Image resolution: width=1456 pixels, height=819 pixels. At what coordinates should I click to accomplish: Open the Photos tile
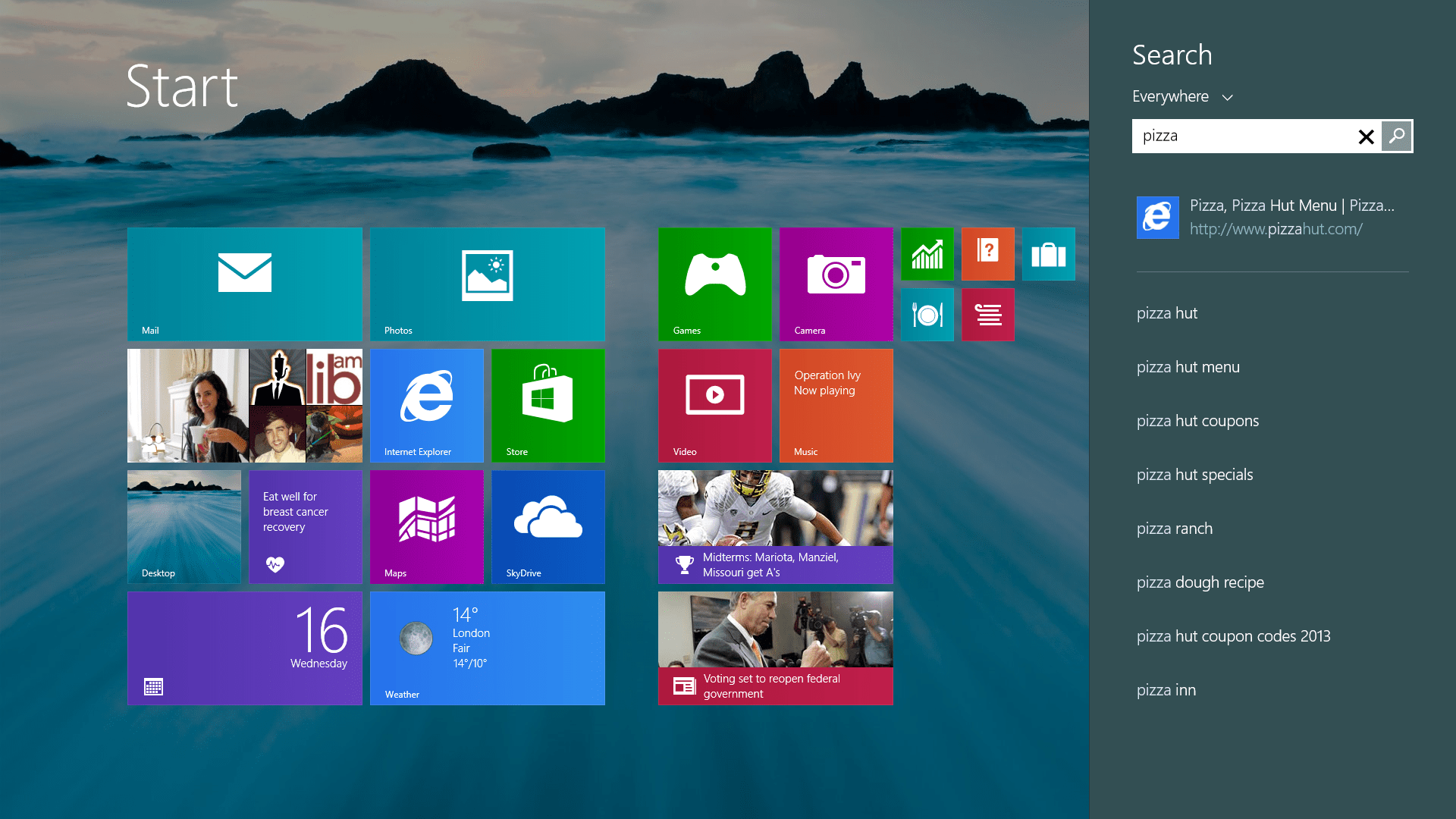pos(487,284)
